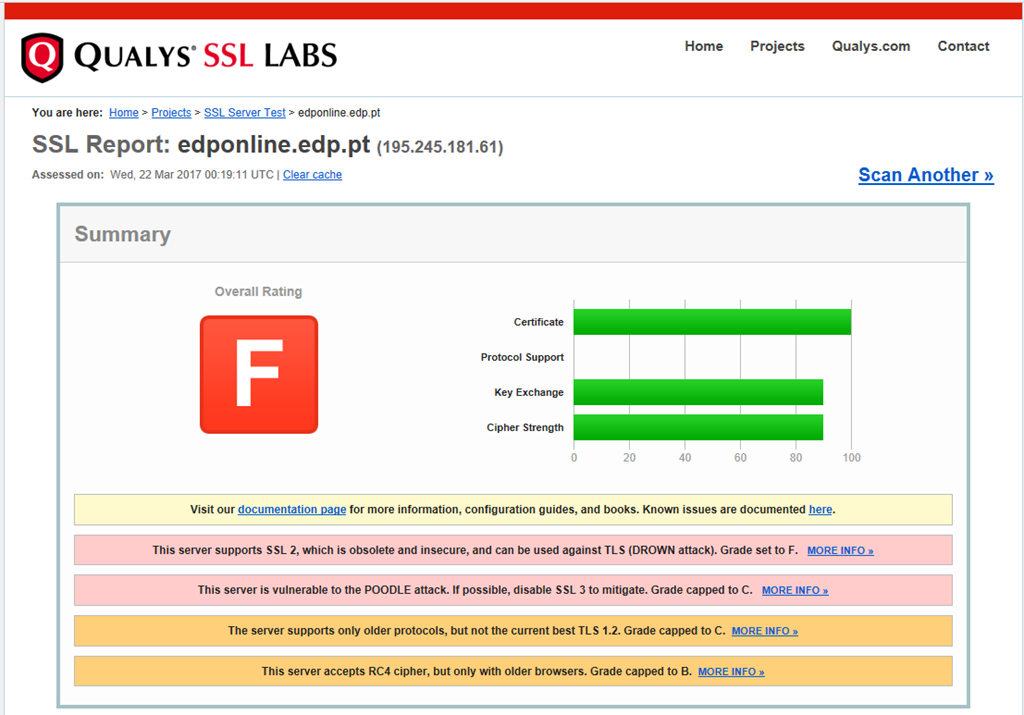
Task: Click the Projects breadcrumb link
Action: click(171, 113)
